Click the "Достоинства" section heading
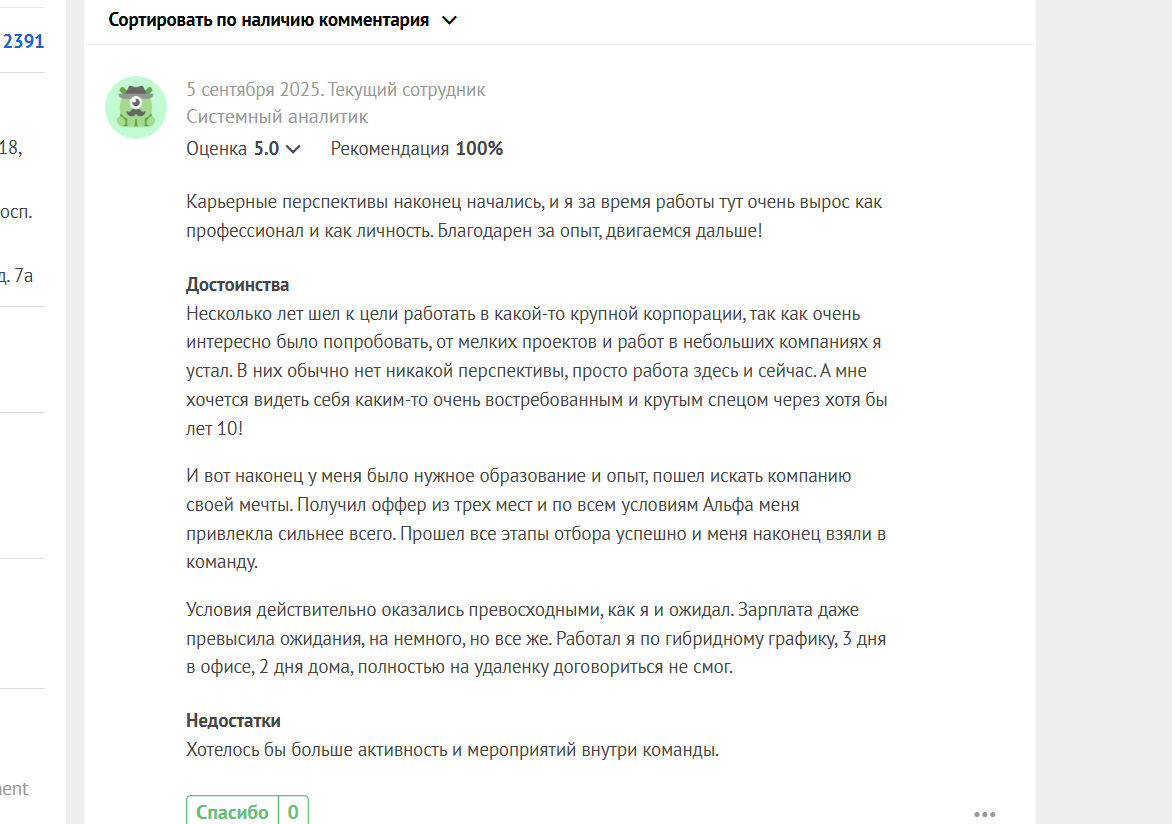The width and height of the screenshot is (1172, 824). coord(237,285)
